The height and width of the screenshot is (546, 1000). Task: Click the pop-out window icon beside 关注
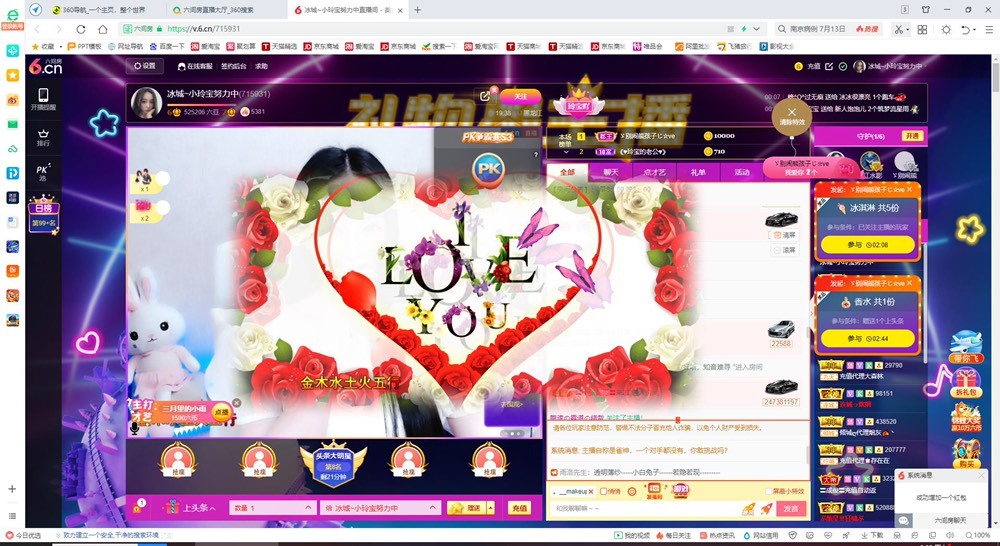point(485,96)
